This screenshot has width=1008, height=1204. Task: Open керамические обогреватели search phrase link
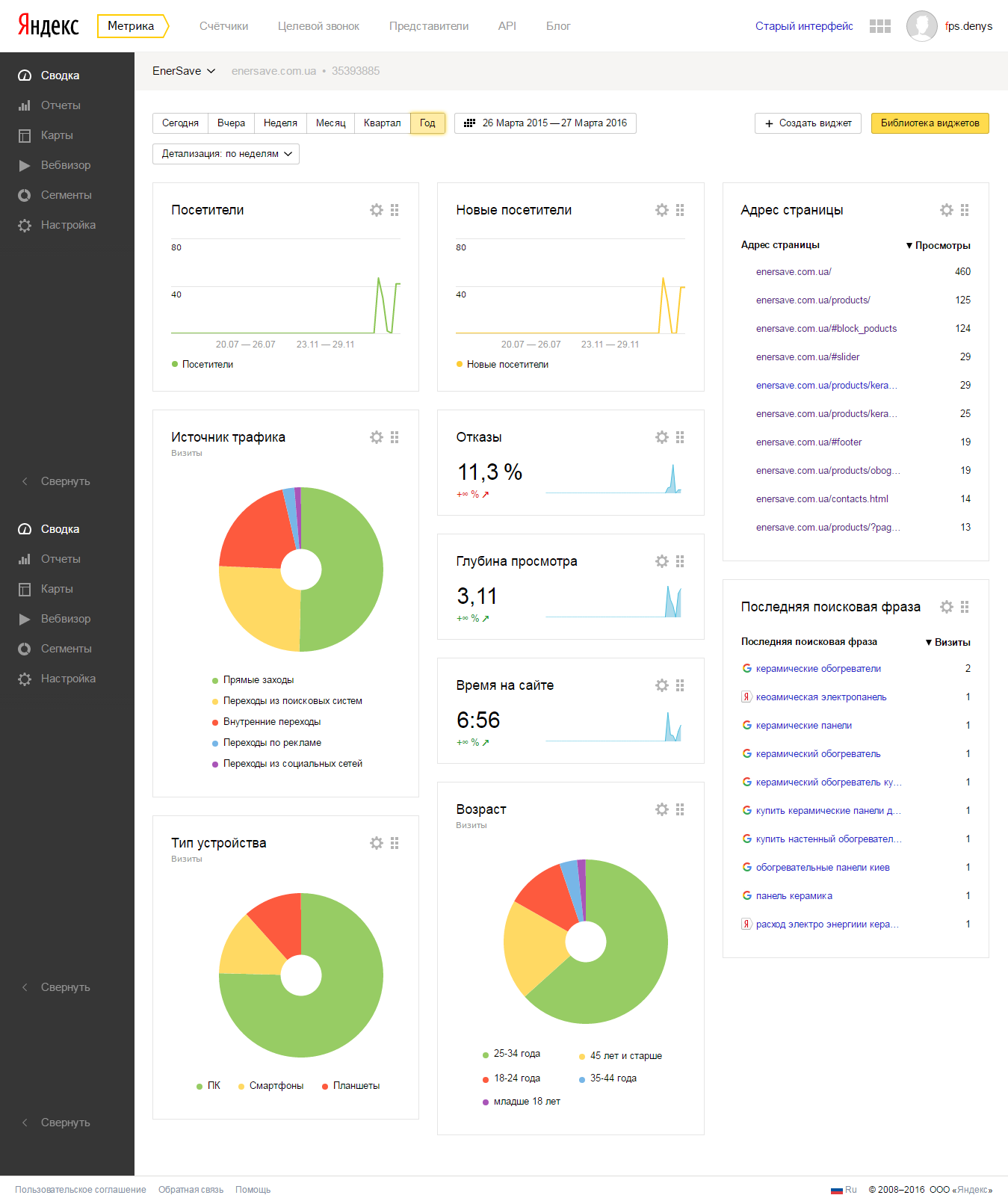(818, 669)
